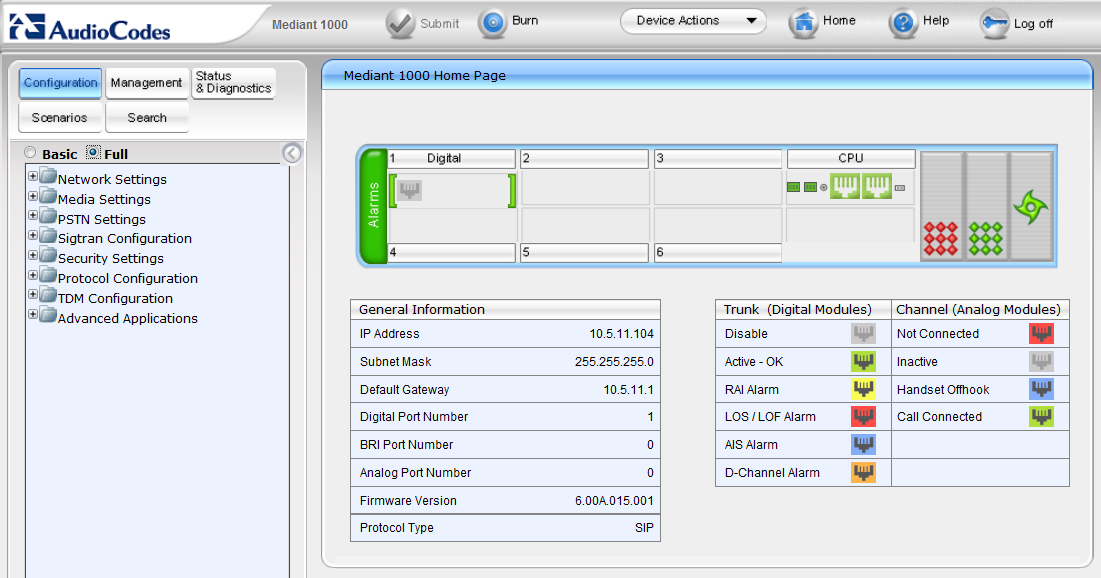
Task: Click the Scenarios button
Action: [59, 118]
